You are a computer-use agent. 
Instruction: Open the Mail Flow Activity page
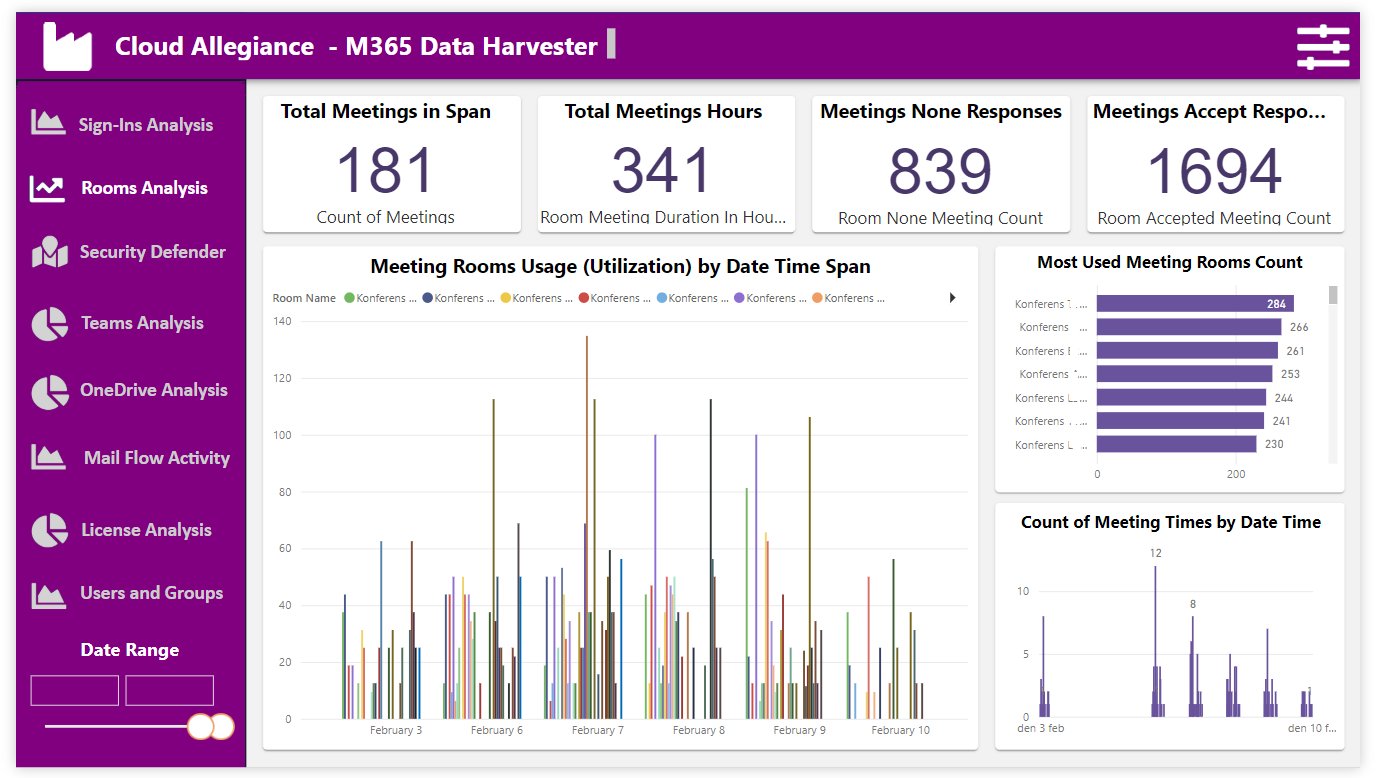point(157,458)
